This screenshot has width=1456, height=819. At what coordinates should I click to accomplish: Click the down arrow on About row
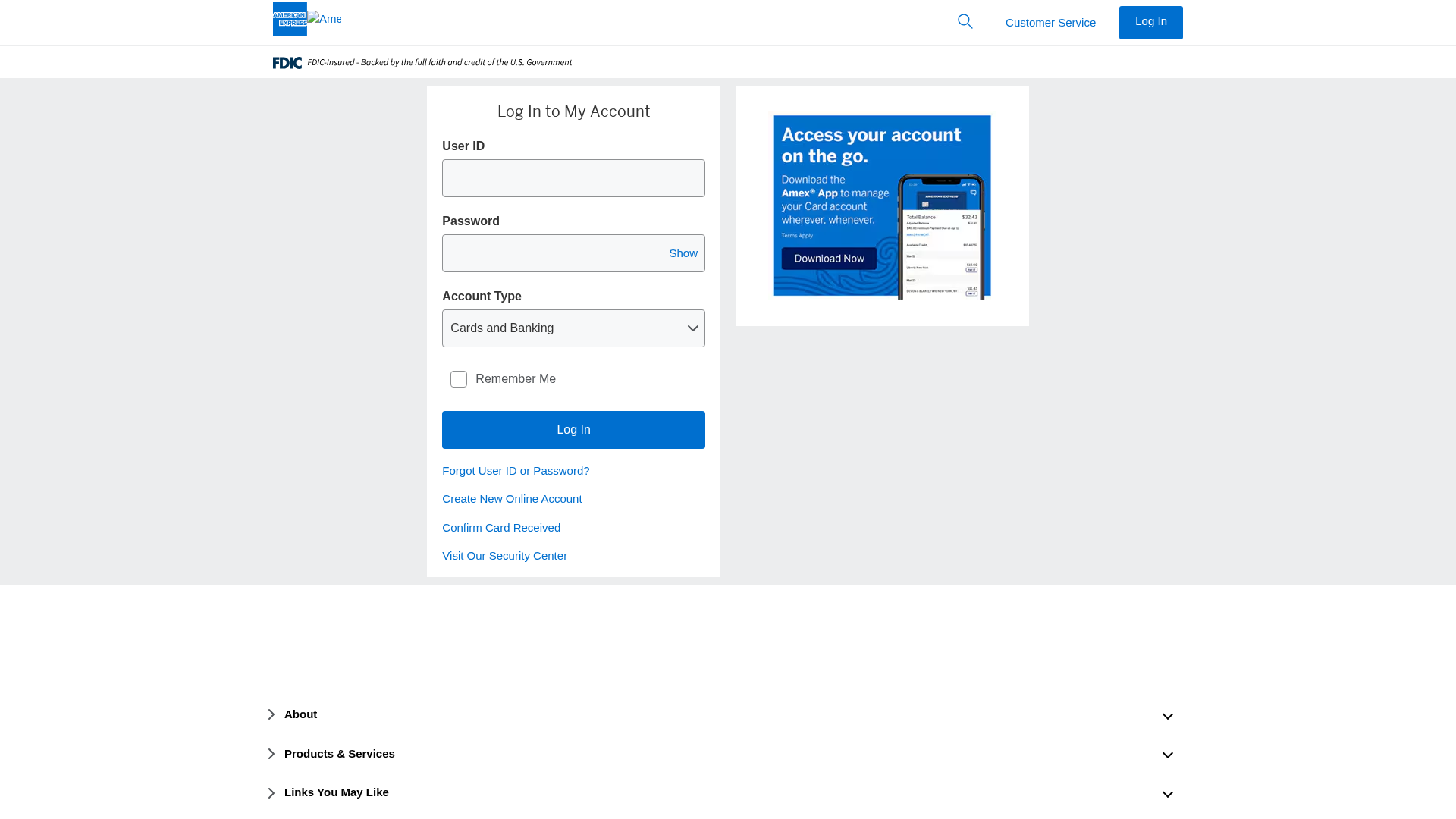[x=1168, y=716]
